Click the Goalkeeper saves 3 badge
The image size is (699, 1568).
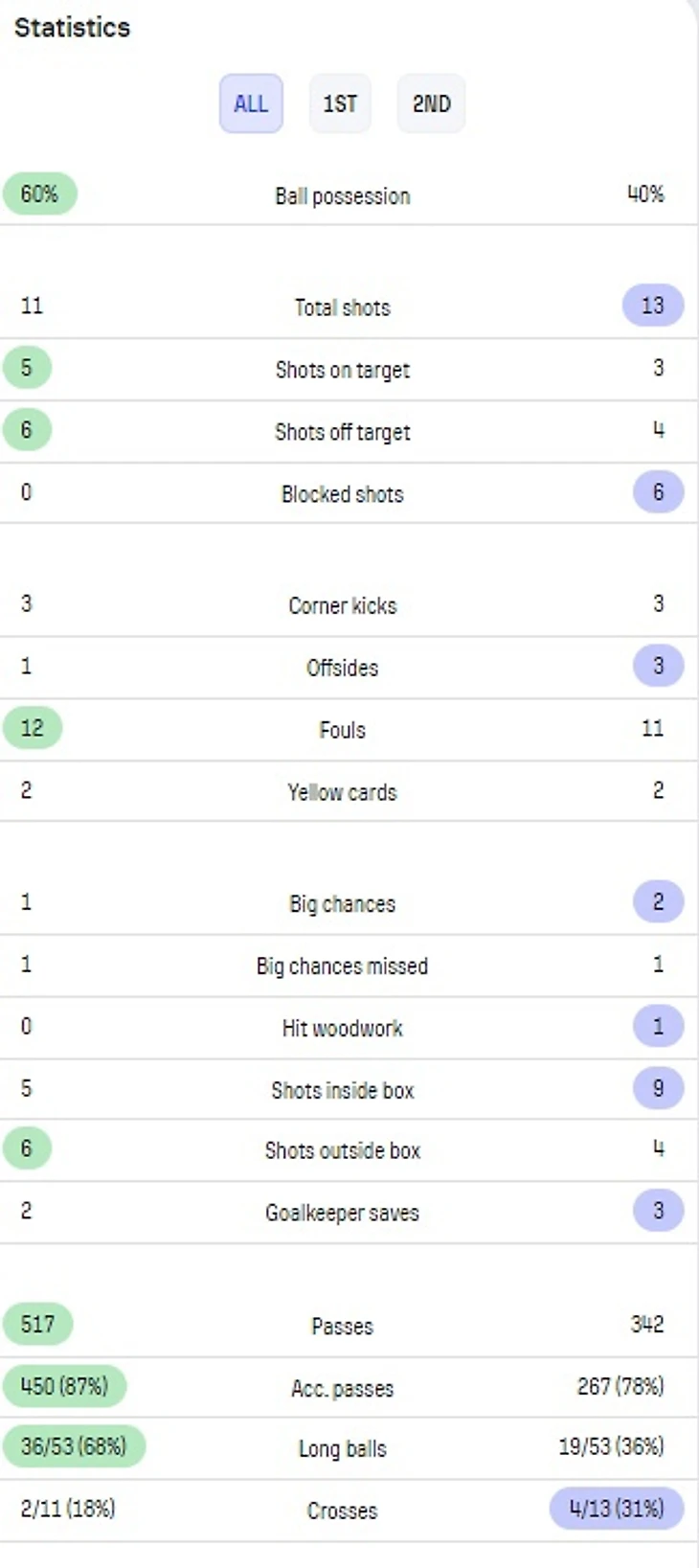pos(658,1210)
